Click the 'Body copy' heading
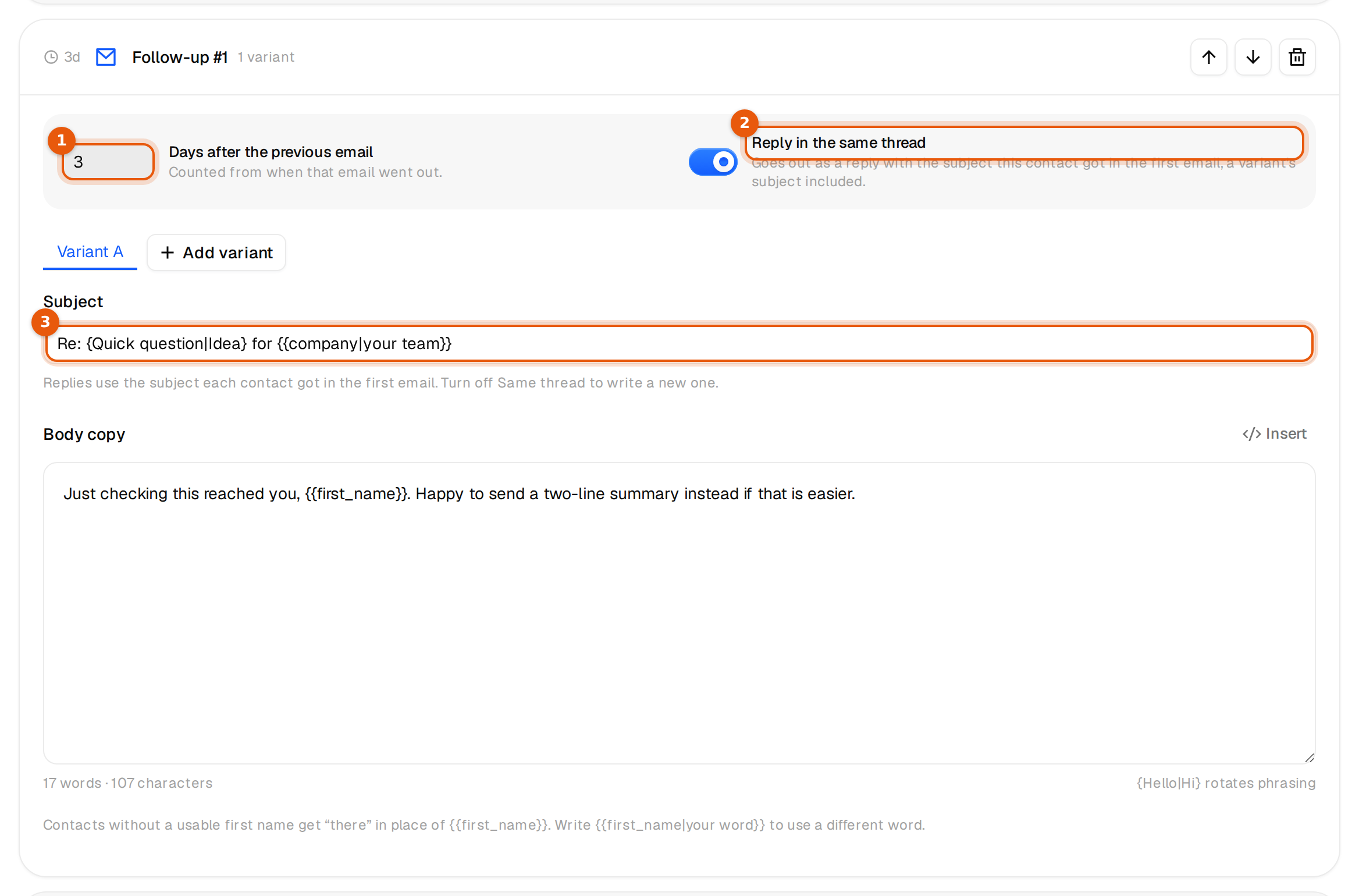This screenshot has height=896, width=1359. 84,434
